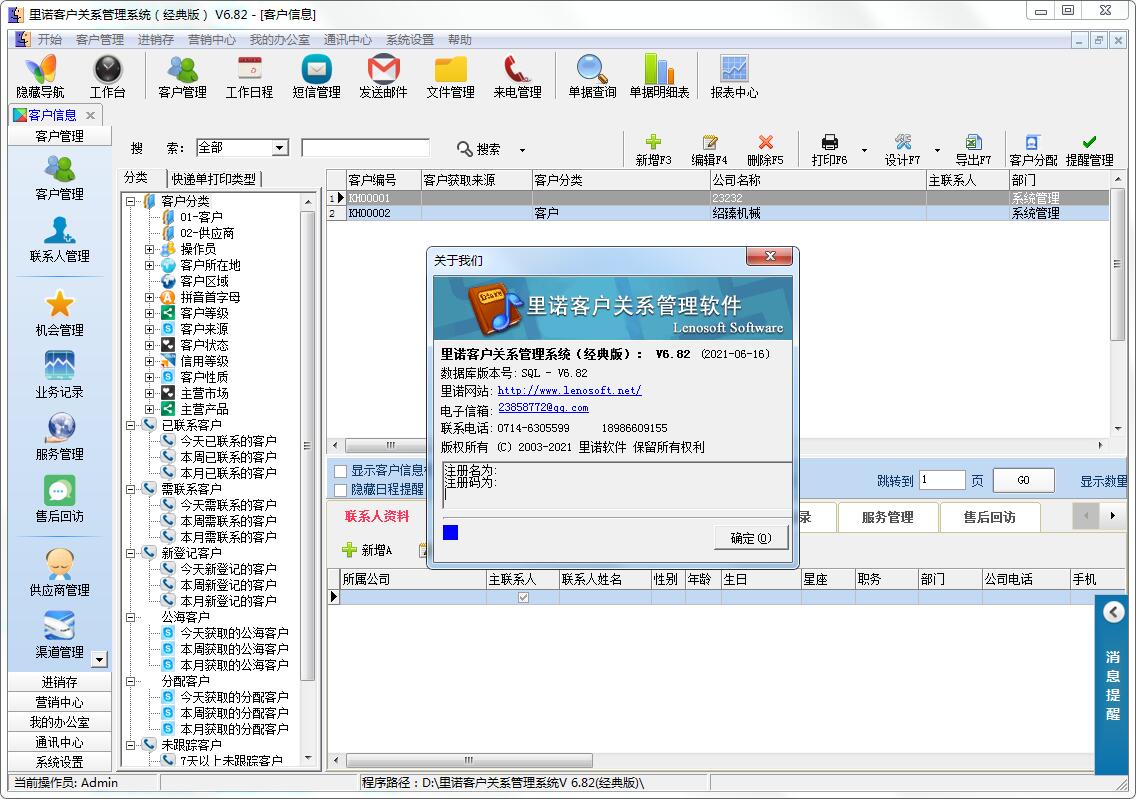Click the 新增F3 add icon
1136x799 pixels.
coord(653,150)
